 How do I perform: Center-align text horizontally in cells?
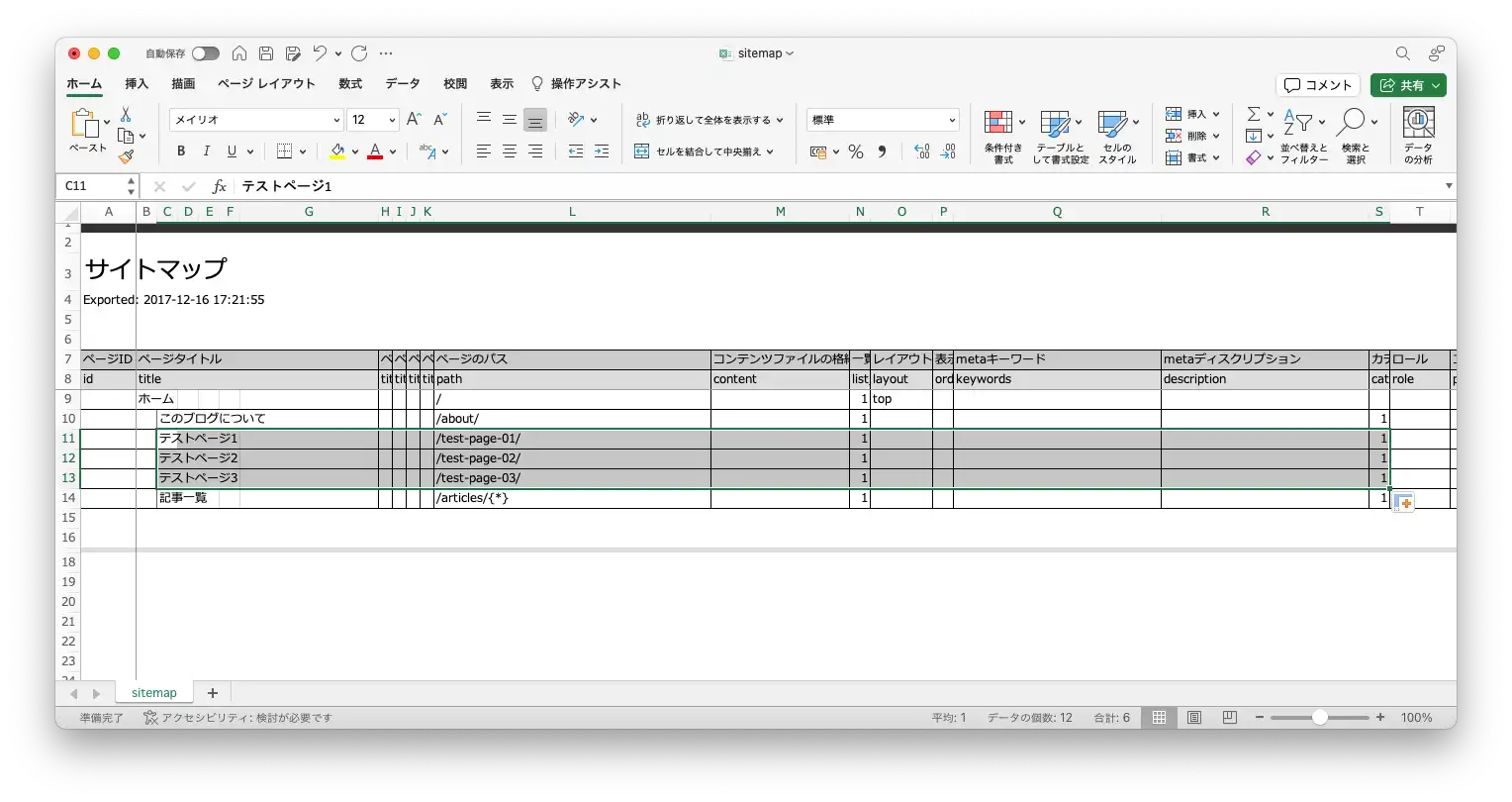pos(510,151)
